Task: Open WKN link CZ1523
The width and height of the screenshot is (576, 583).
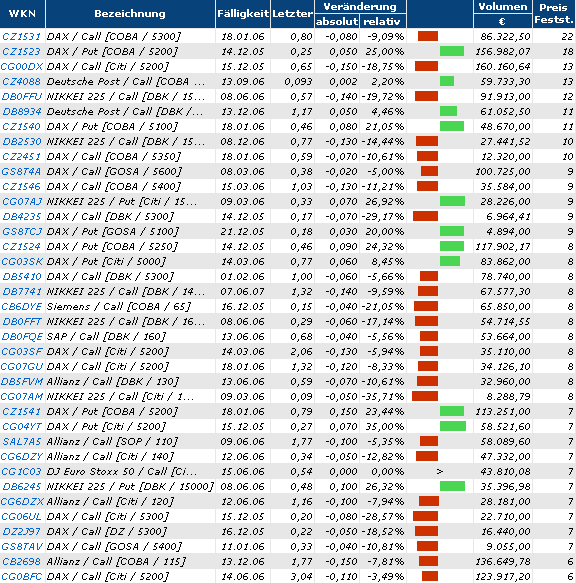Action: click(21, 51)
